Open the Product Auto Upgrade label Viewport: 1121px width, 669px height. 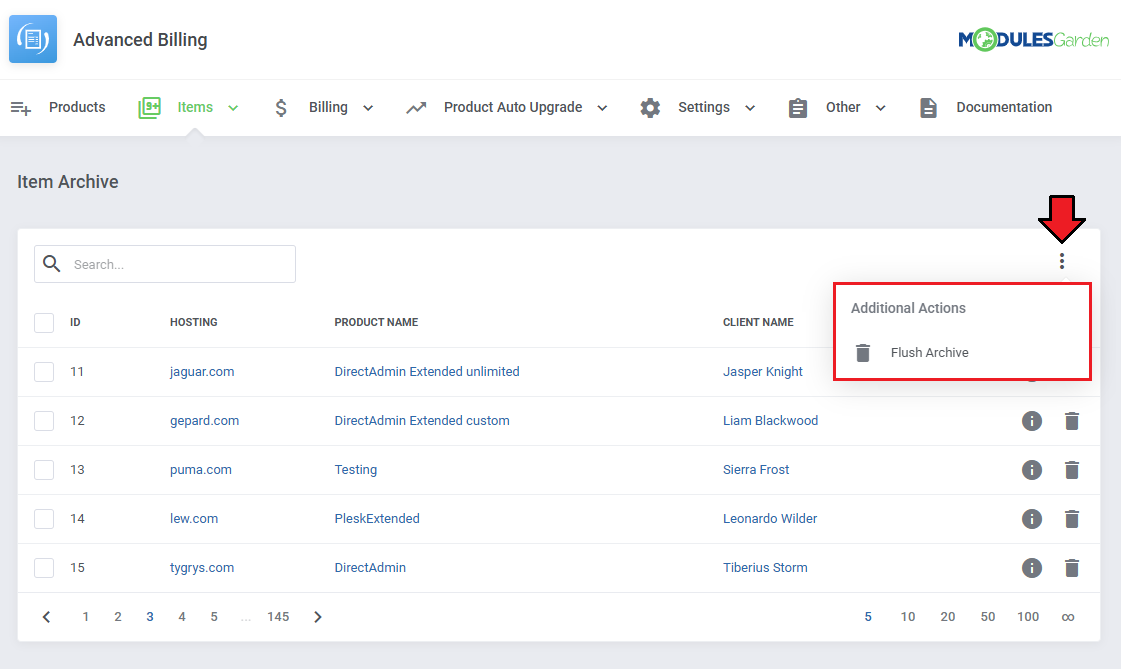(513, 107)
